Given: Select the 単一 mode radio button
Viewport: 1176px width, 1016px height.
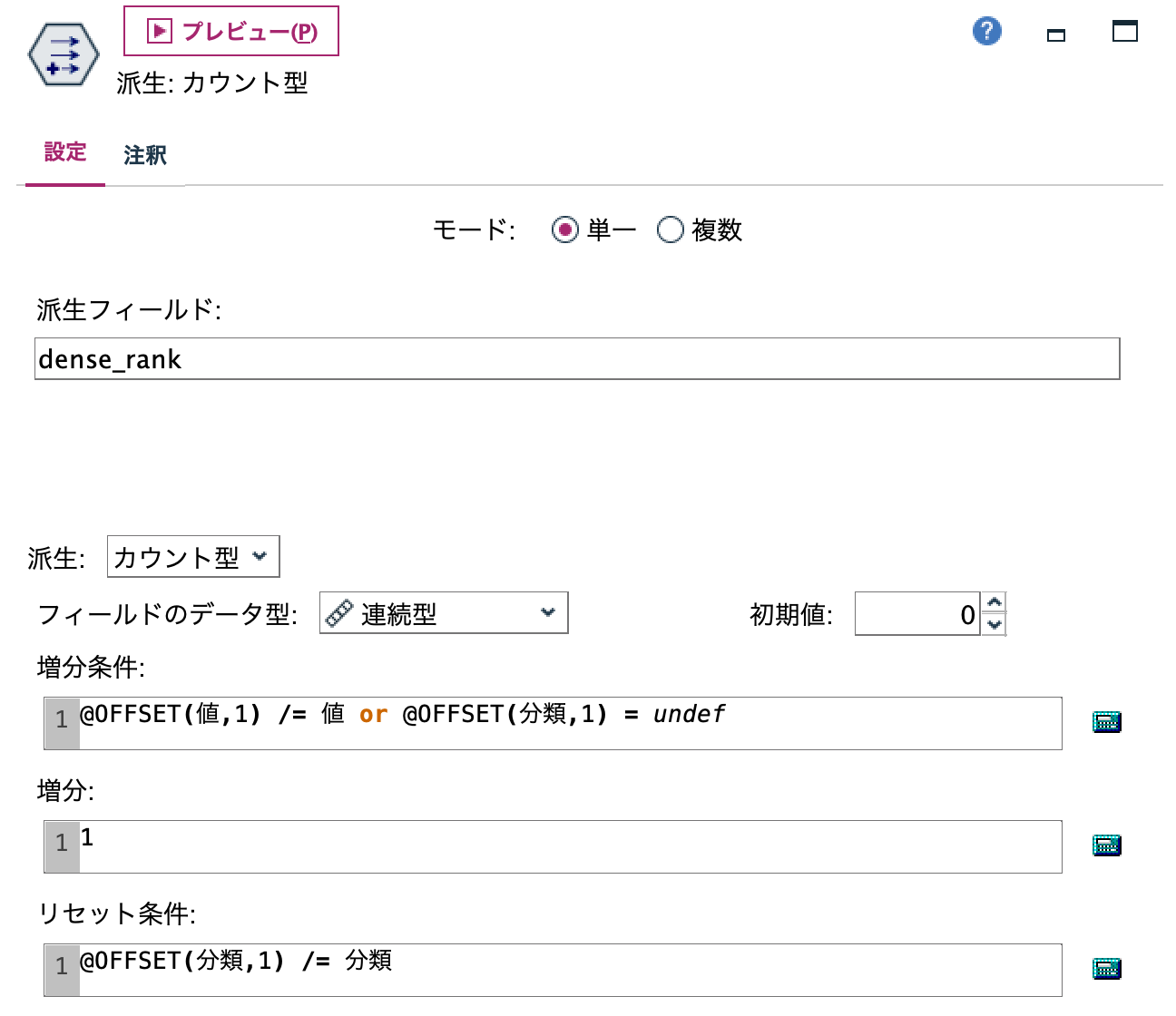Looking at the screenshot, I should (564, 230).
